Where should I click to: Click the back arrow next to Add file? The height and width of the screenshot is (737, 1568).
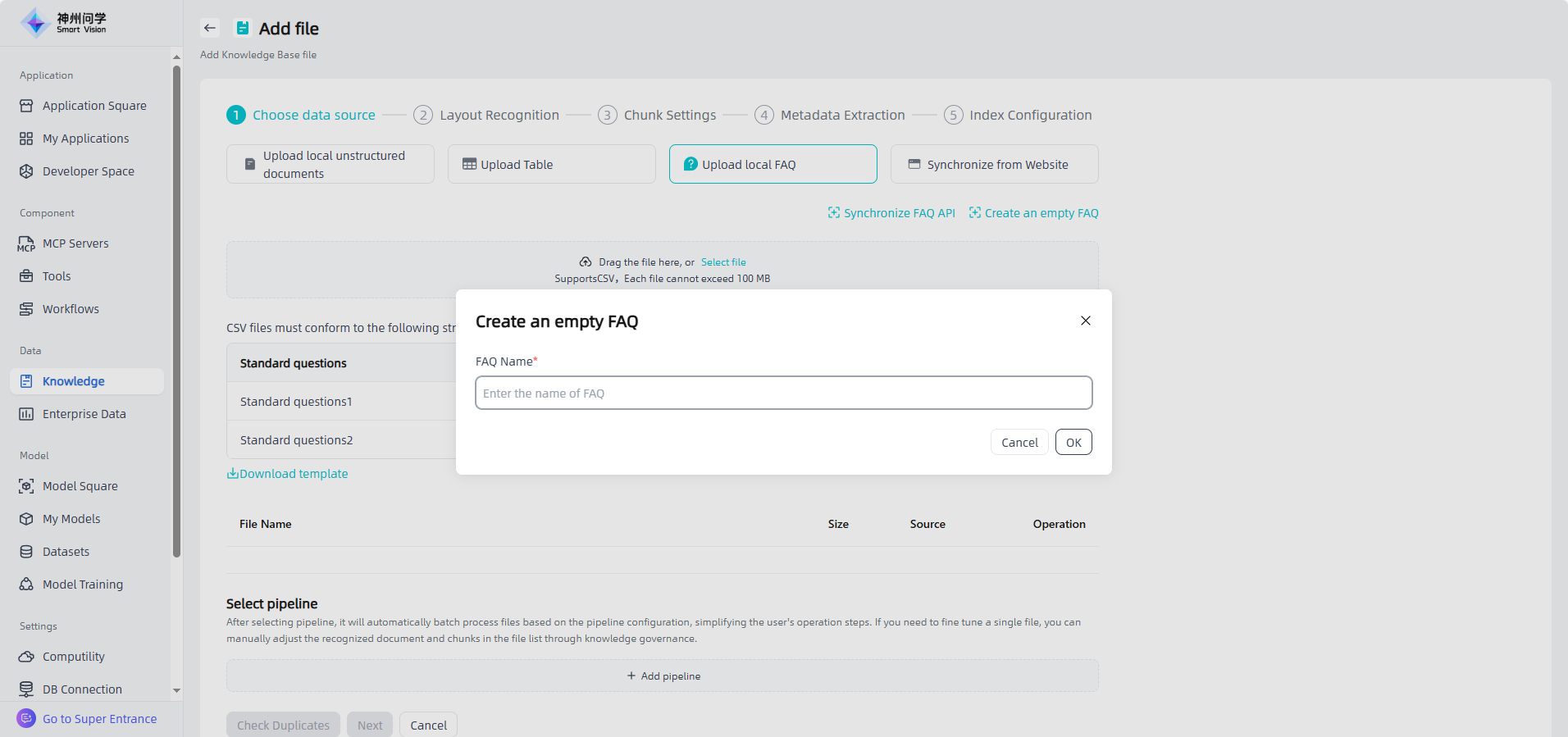click(210, 28)
